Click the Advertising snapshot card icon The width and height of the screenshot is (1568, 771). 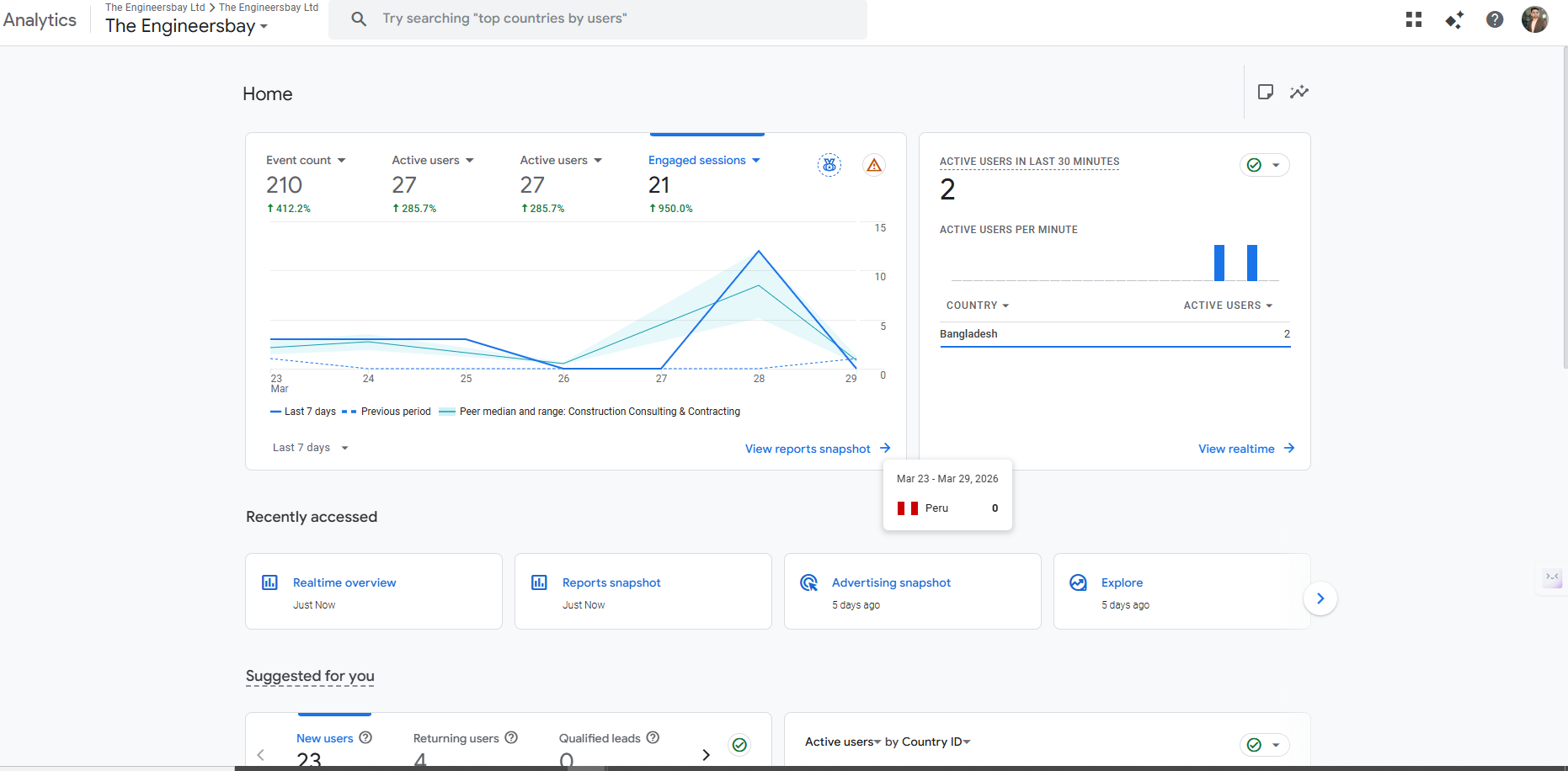pos(808,582)
